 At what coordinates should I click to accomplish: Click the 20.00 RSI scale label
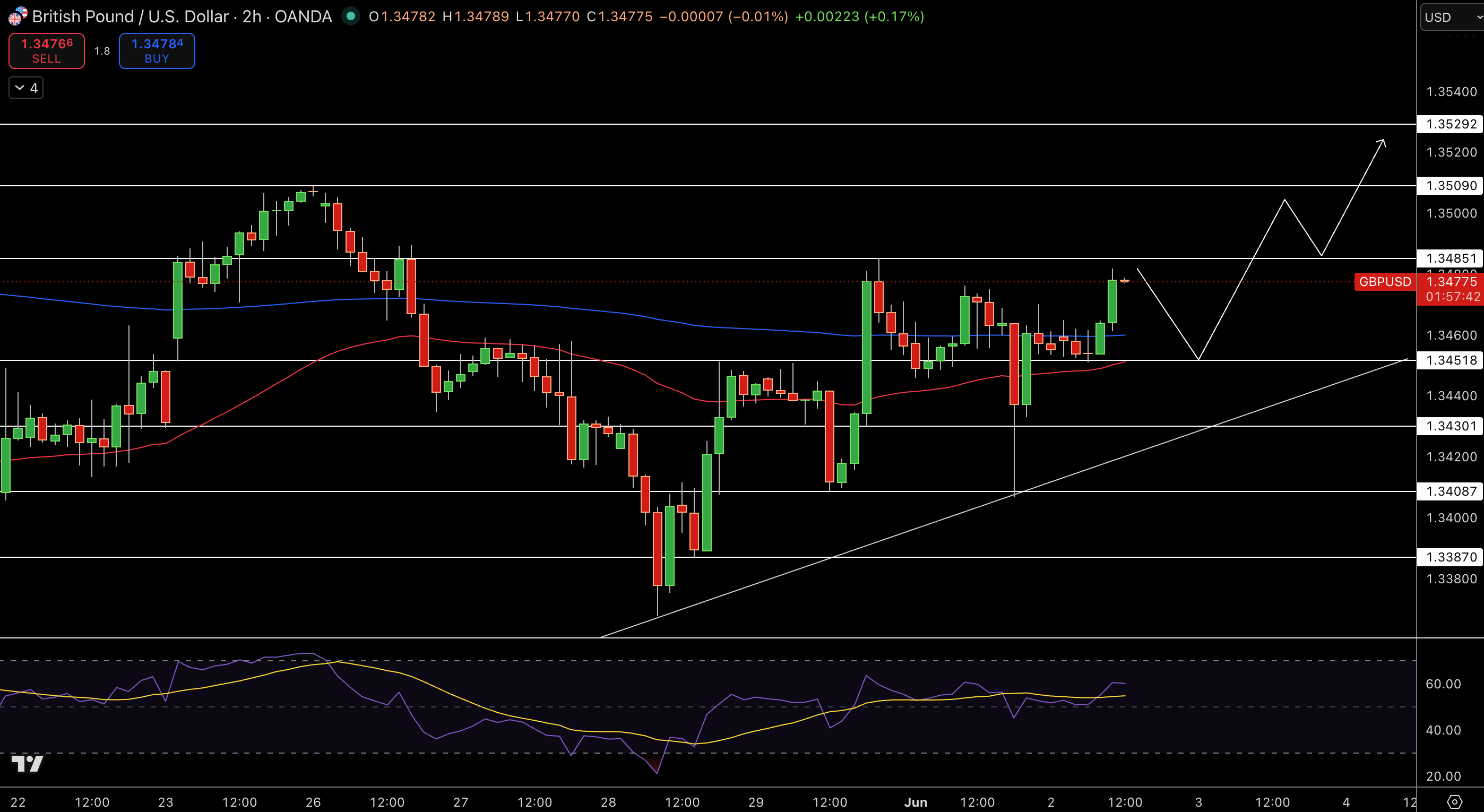point(1443,776)
